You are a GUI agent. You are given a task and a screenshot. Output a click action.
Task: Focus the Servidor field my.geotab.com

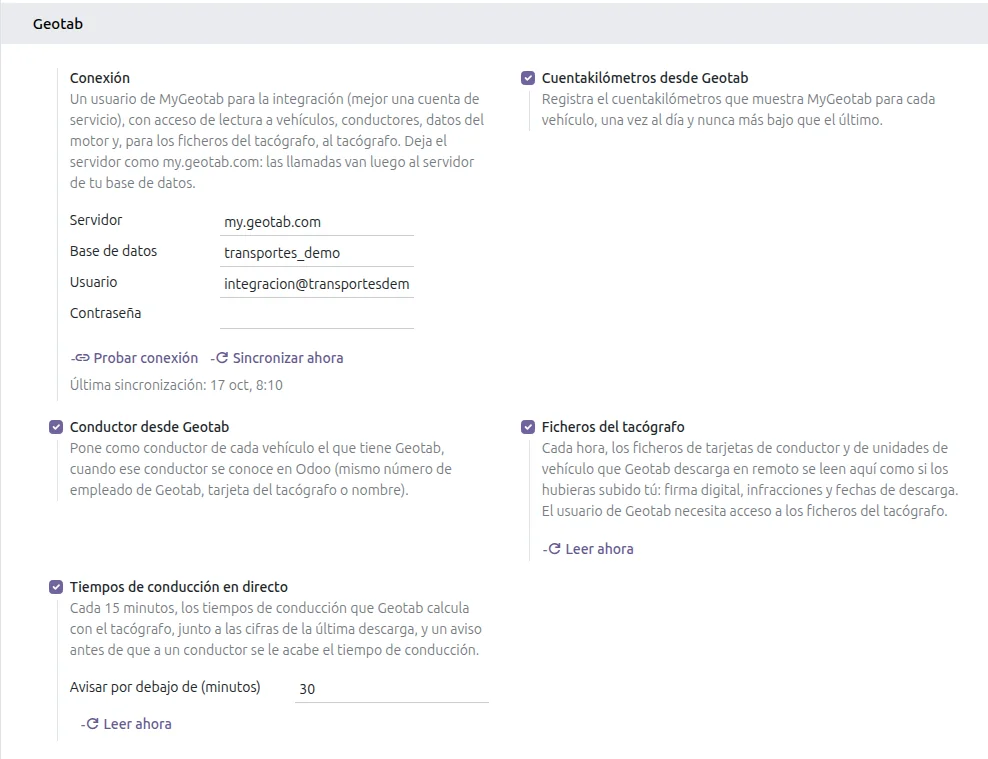[x=316, y=222]
